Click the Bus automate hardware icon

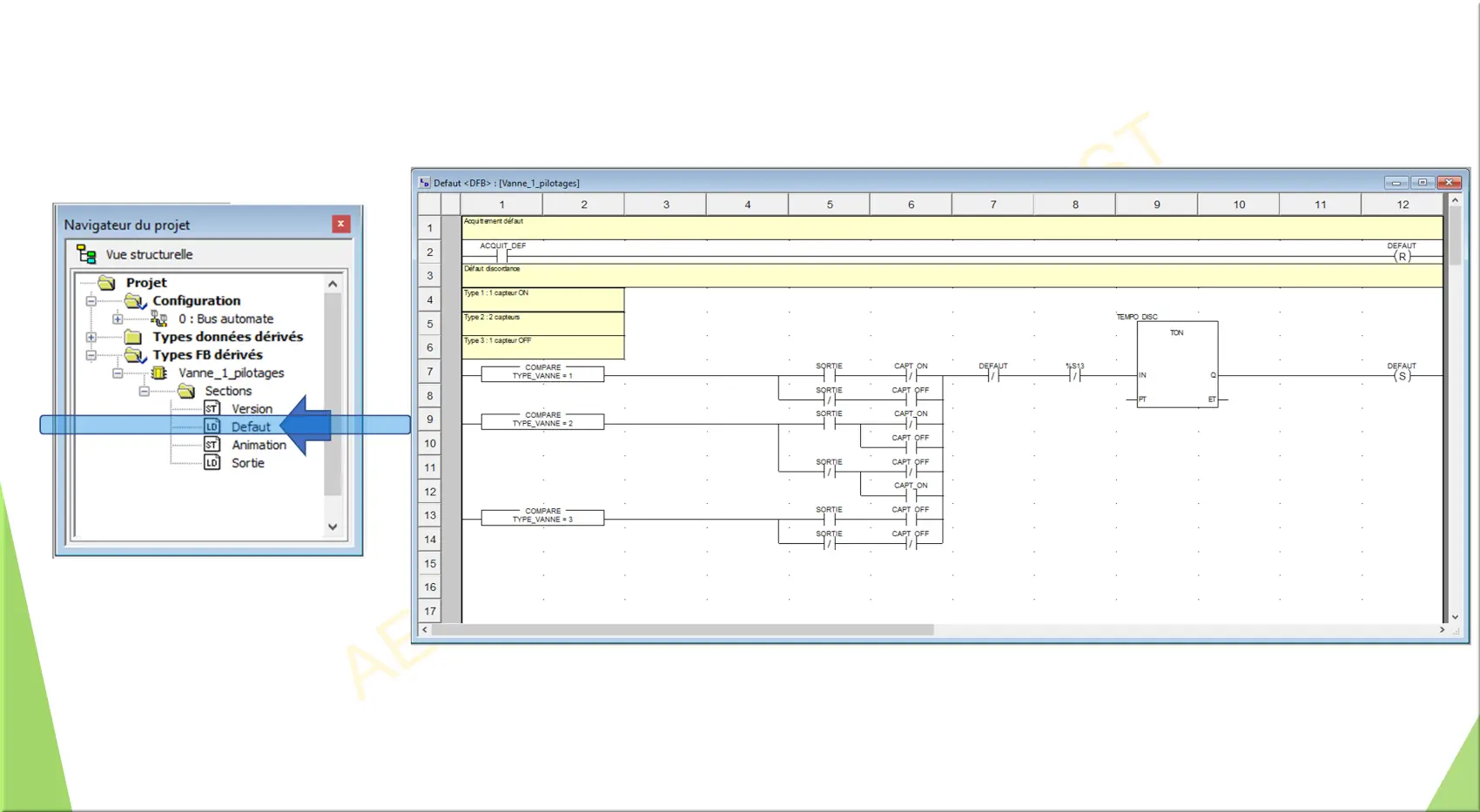pos(158,319)
